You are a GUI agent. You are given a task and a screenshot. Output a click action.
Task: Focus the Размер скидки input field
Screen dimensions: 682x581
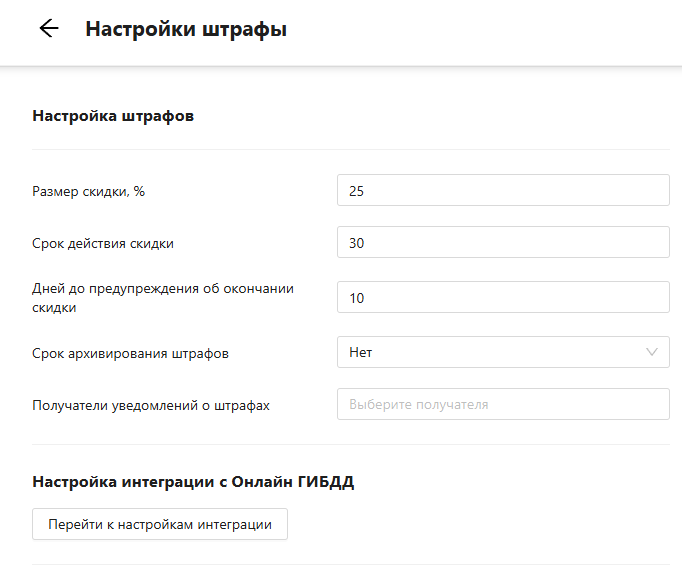pos(502,190)
